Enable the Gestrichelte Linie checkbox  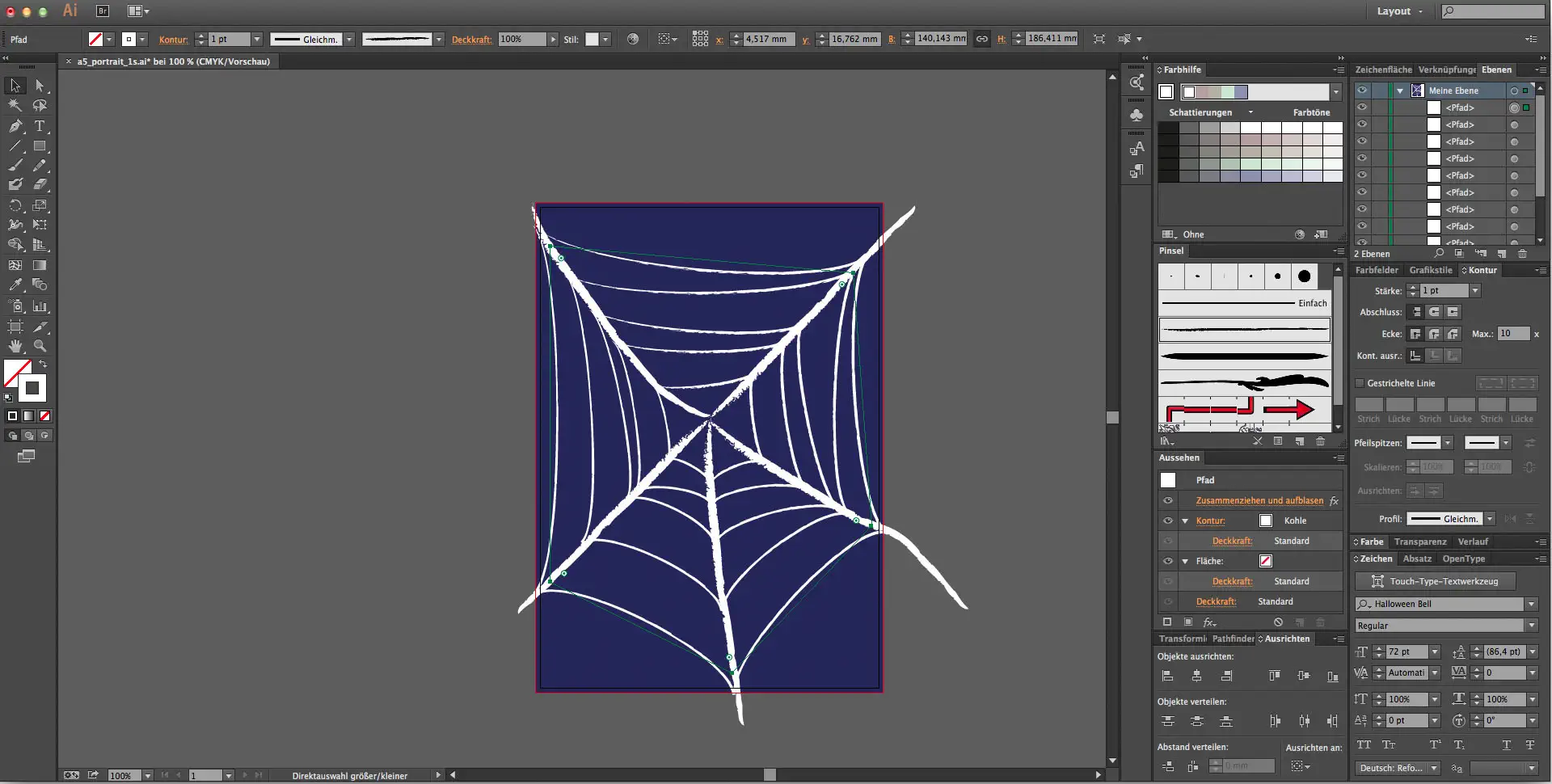pos(1360,383)
